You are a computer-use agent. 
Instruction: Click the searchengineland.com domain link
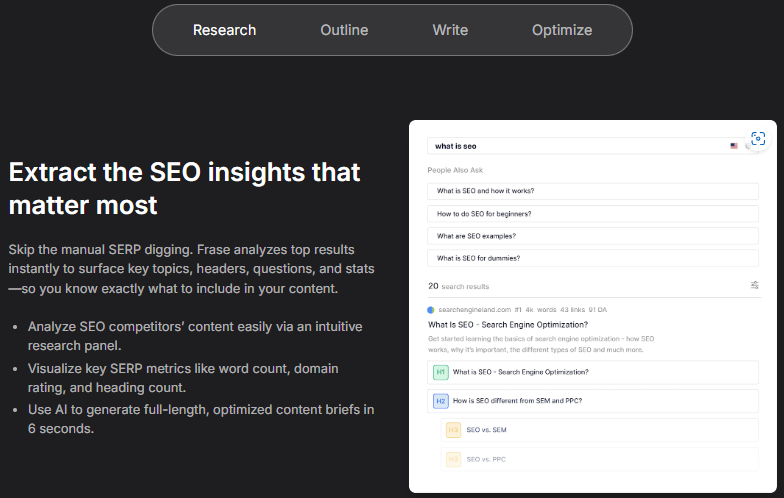click(474, 310)
